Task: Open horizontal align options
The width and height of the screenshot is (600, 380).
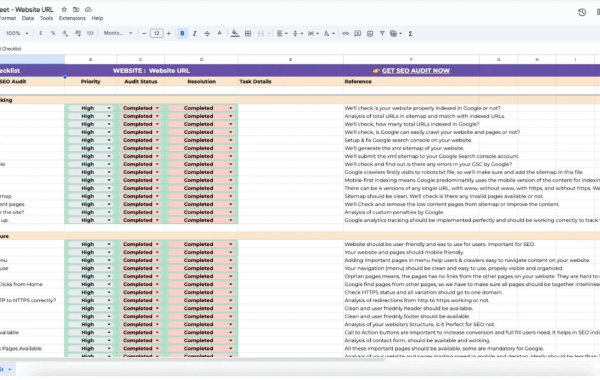Action: tap(282, 33)
